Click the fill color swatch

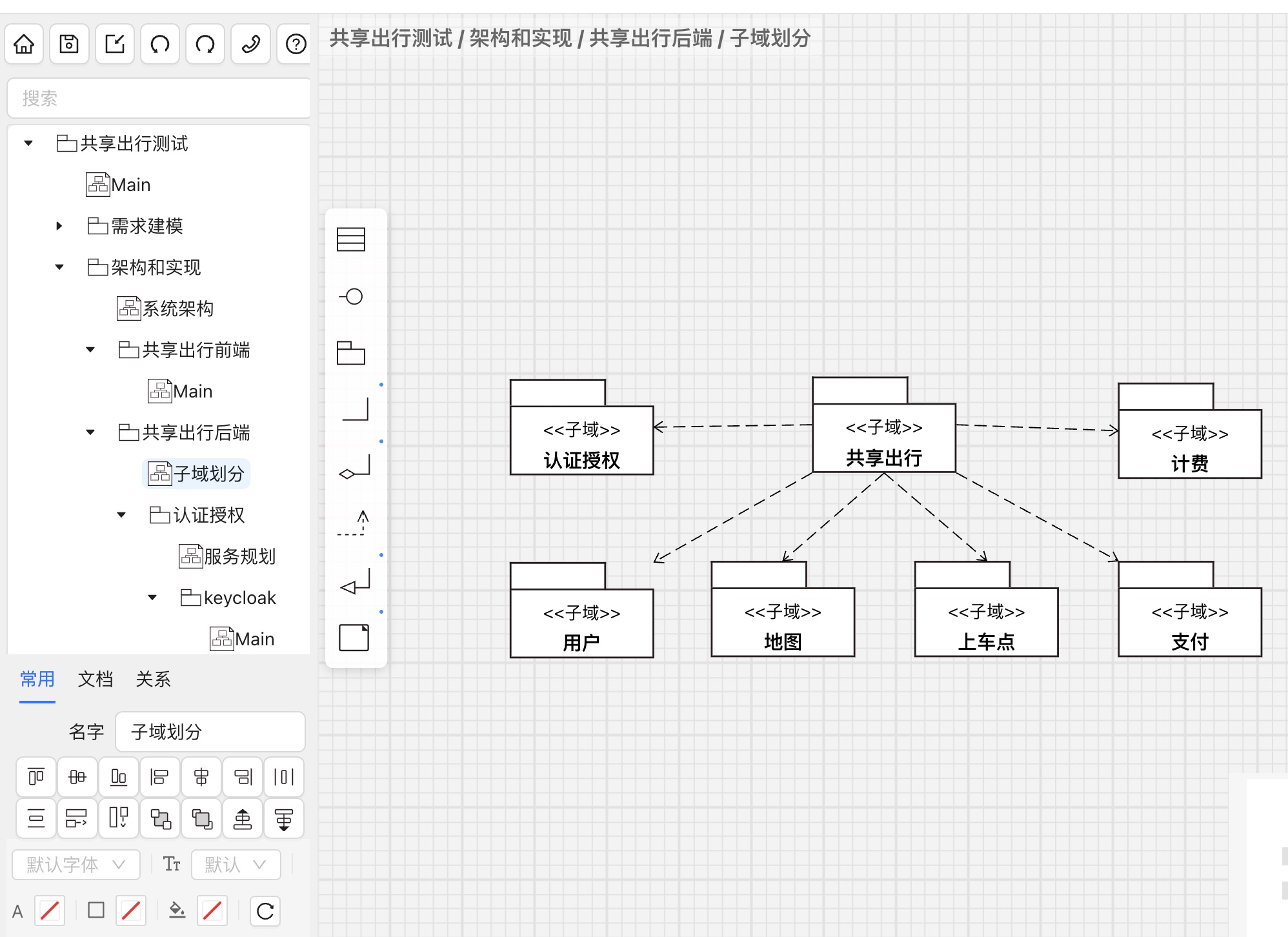tap(212, 911)
